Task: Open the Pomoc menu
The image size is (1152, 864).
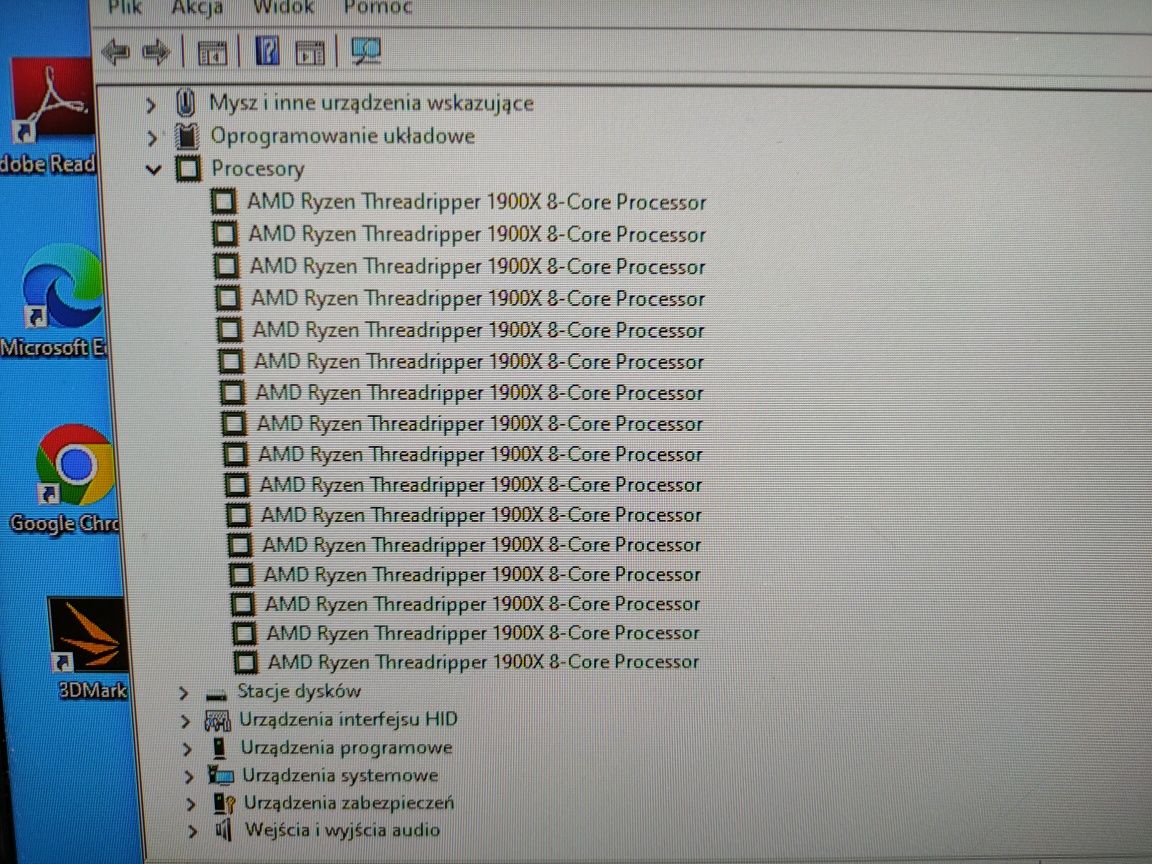Action: pyautogui.click(x=378, y=7)
